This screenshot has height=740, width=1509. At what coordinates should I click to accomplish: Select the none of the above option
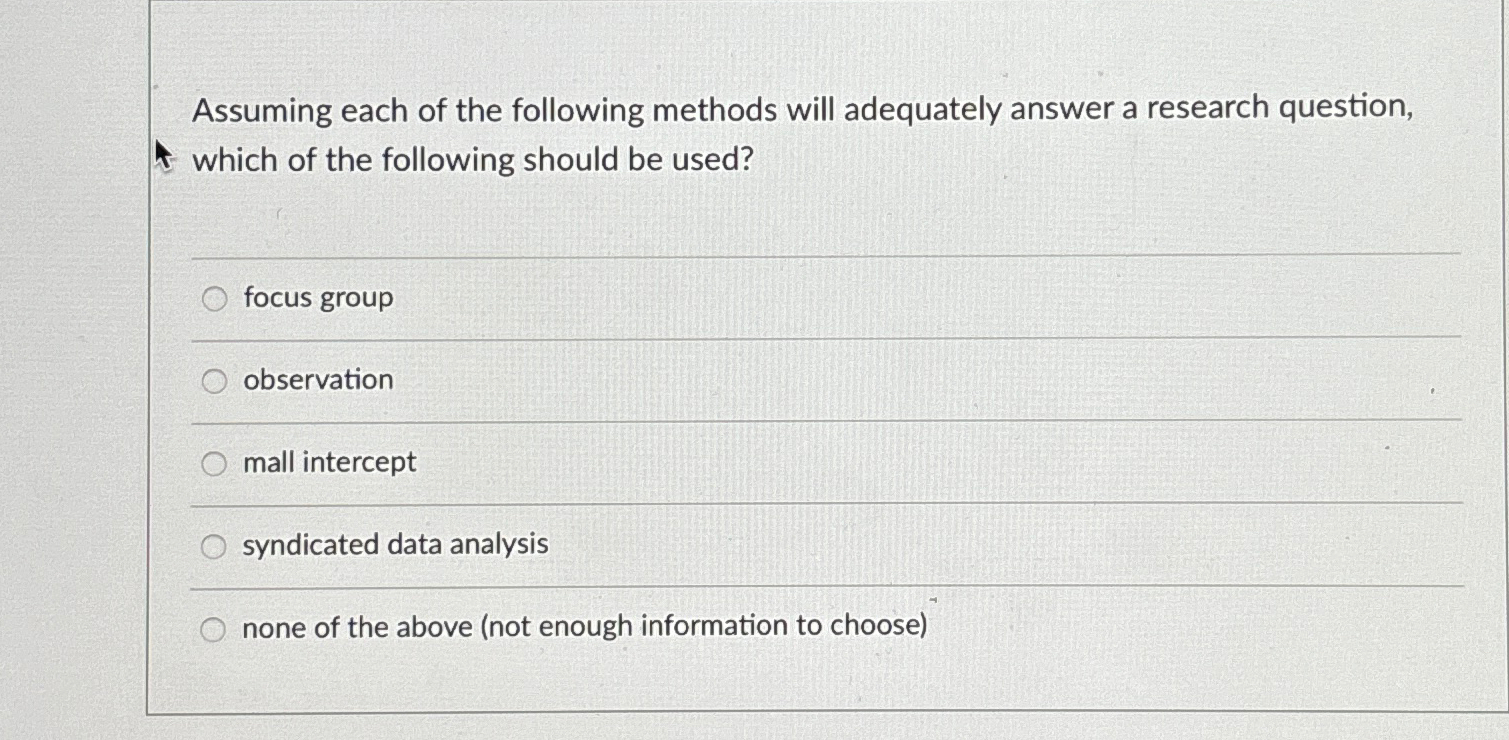(x=214, y=627)
